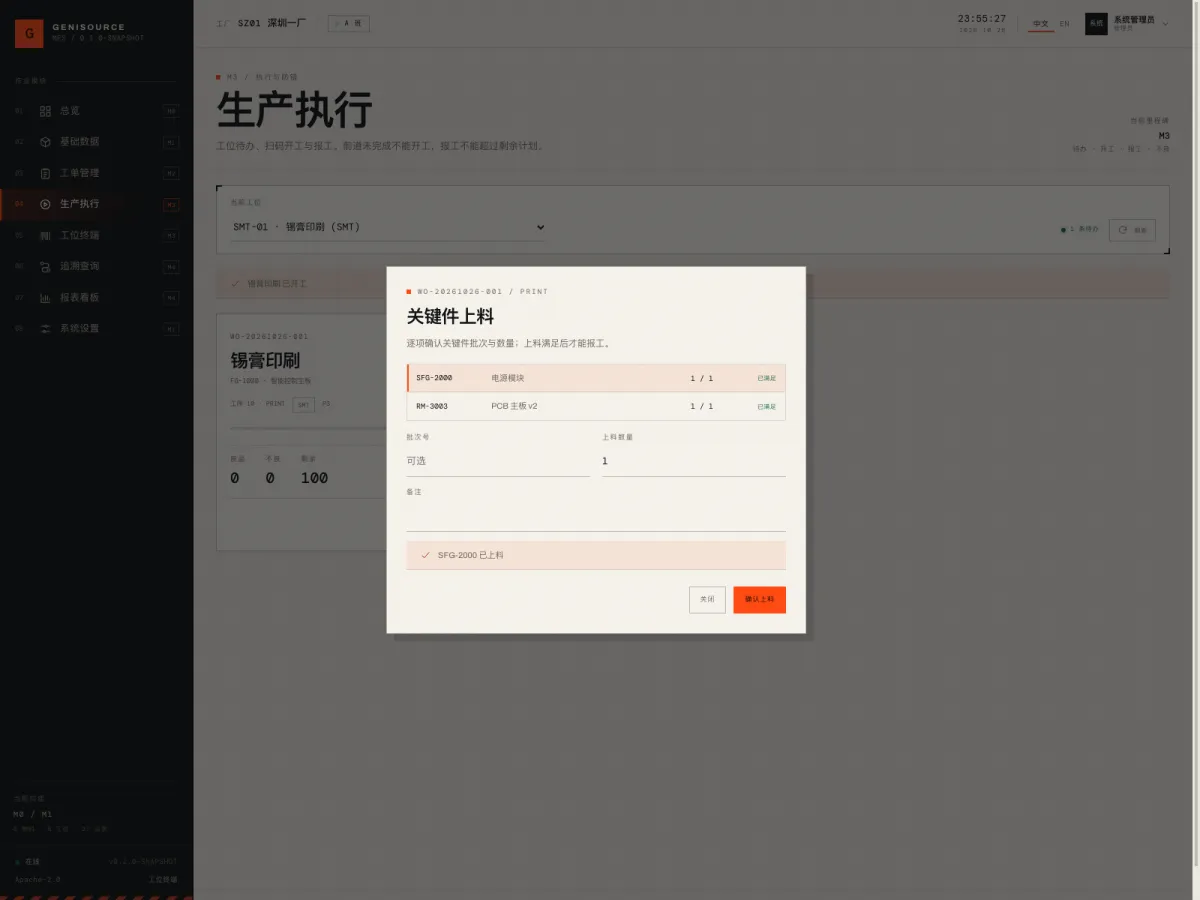Image resolution: width=1200 pixels, height=900 pixels.
Task: Click the refresh icon beside 刷新
Action: pos(1123,230)
